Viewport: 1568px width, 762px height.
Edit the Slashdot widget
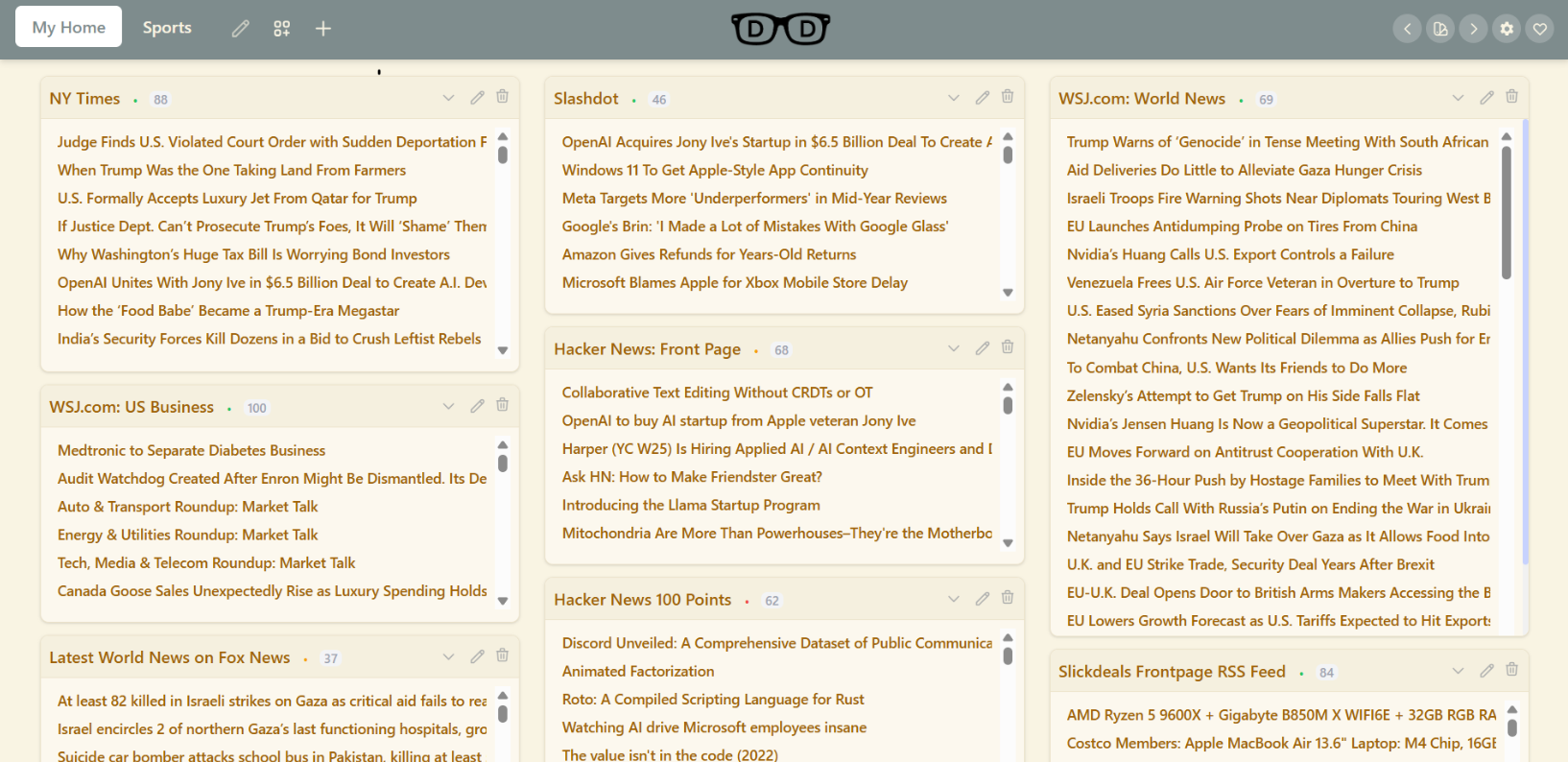point(982,98)
